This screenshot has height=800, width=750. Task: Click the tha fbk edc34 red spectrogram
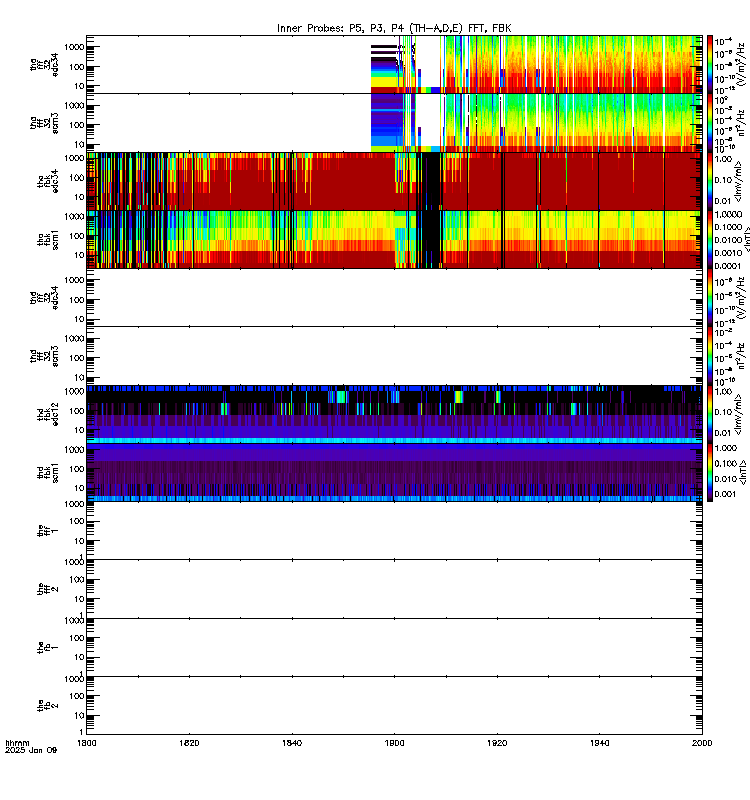point(394,181)
